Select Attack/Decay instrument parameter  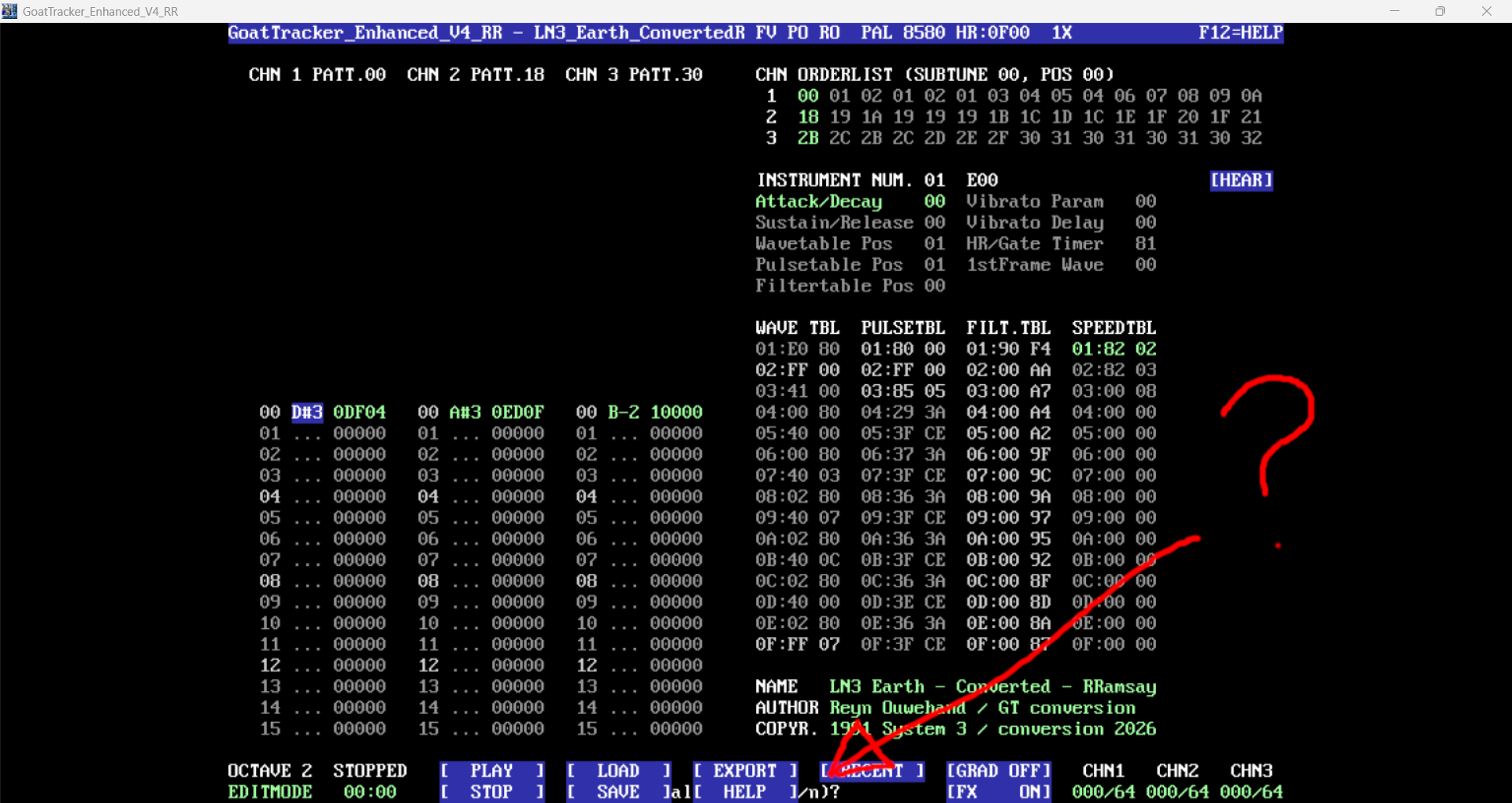pos(819,202)
